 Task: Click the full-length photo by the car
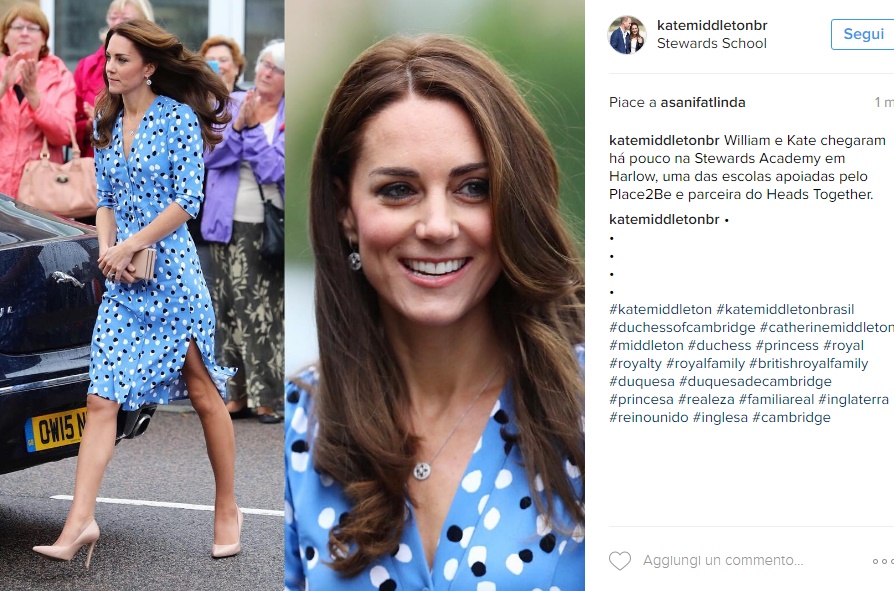pyautogui.click(x=142, y=295)
